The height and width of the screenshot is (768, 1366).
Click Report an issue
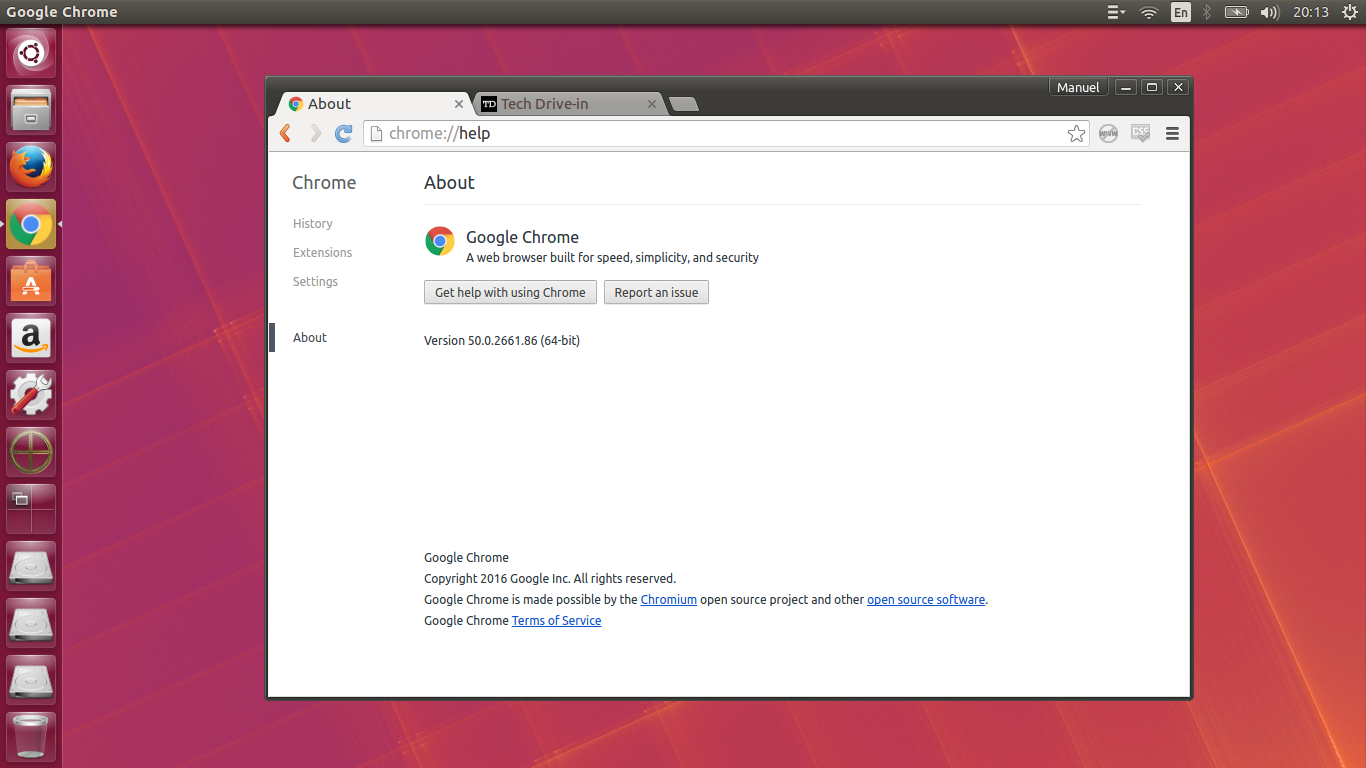pyautogui.click(x=656, y=292)
